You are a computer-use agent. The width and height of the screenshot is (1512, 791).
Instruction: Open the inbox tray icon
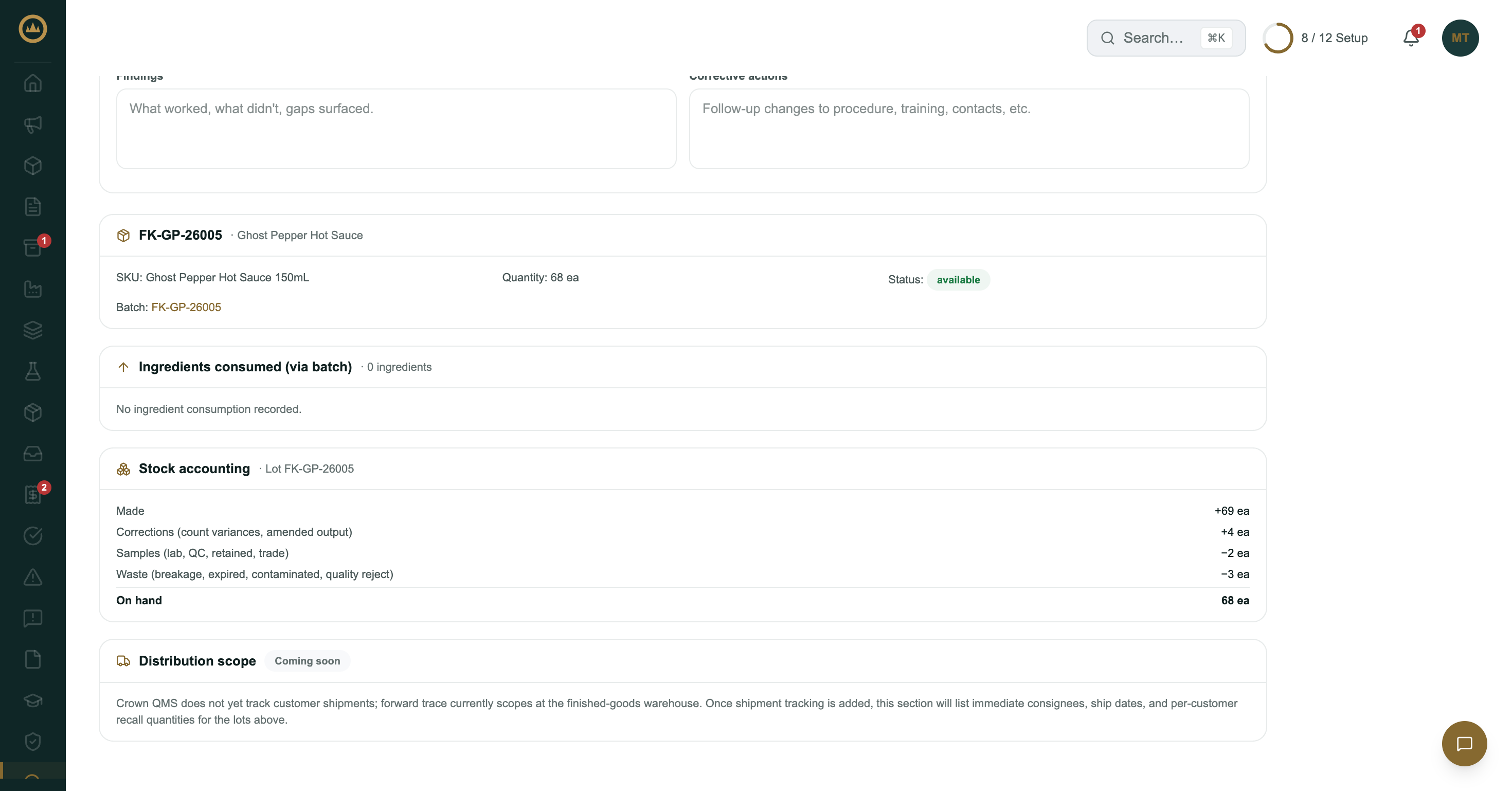(33, 454)
